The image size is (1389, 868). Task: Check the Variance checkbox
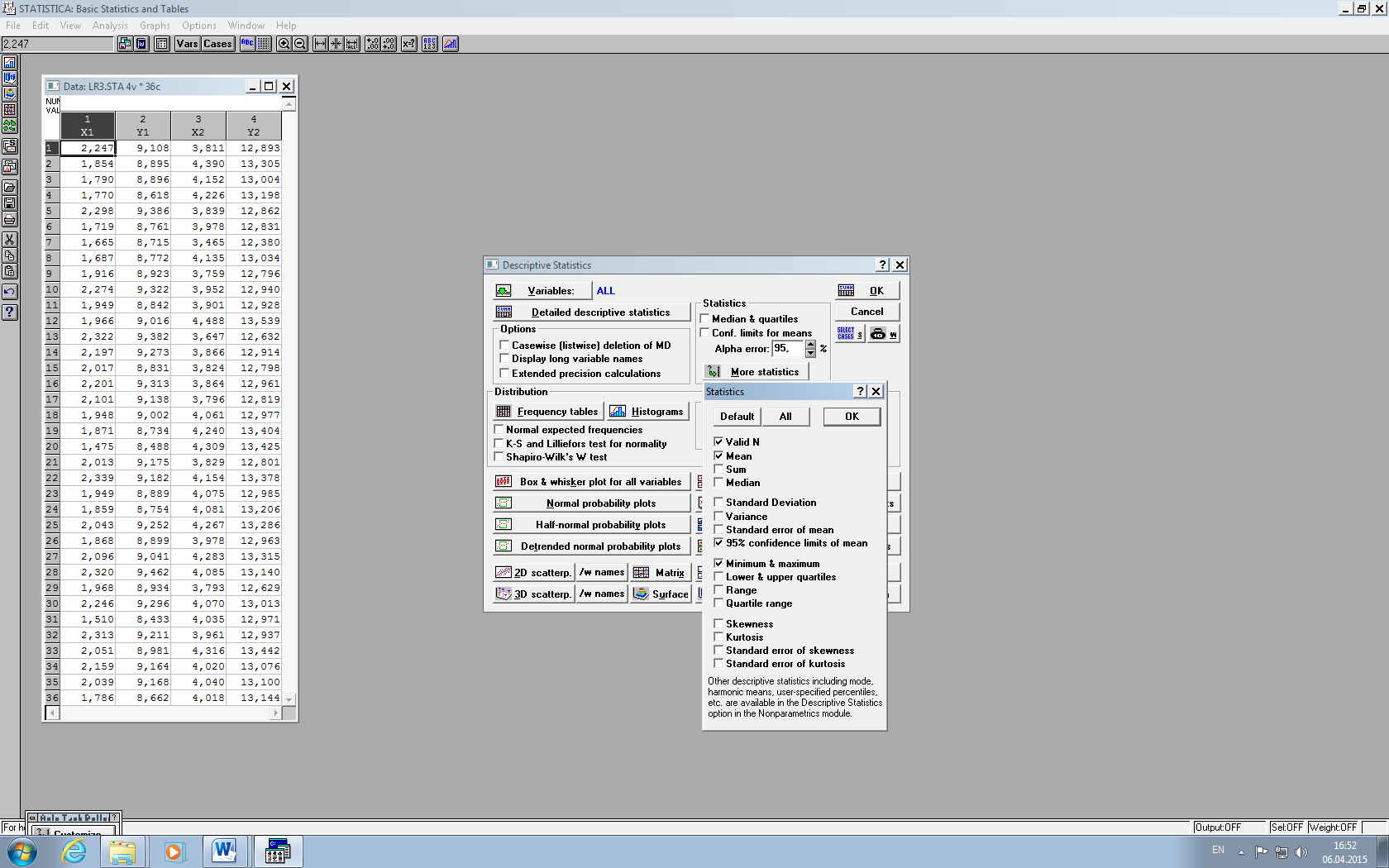point(718,517)
